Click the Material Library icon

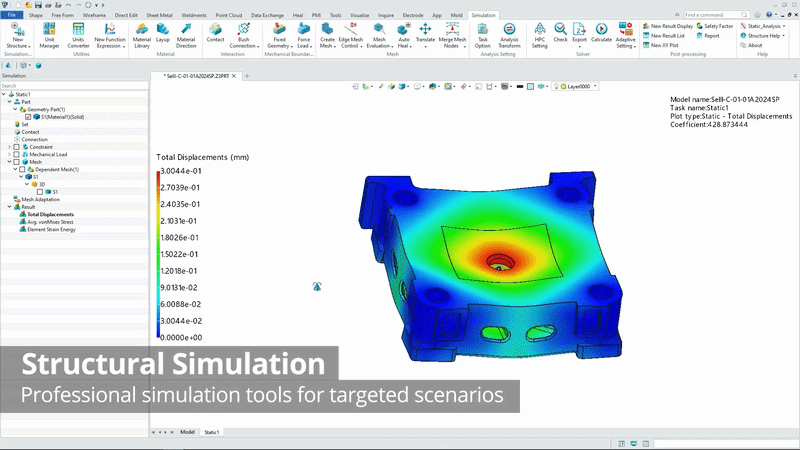click(142, 36)
